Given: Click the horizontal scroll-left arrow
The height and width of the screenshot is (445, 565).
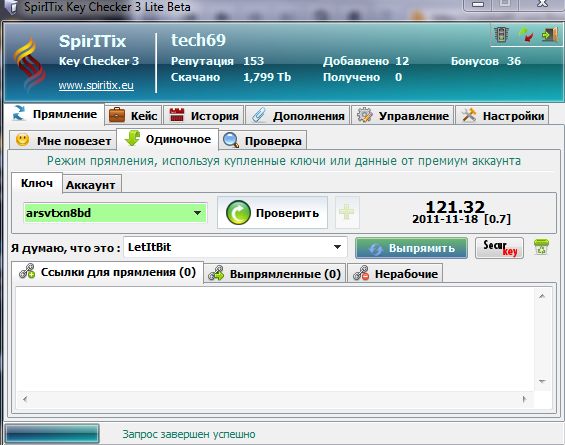Looking at the screenshot, I should tap(25, 399).
